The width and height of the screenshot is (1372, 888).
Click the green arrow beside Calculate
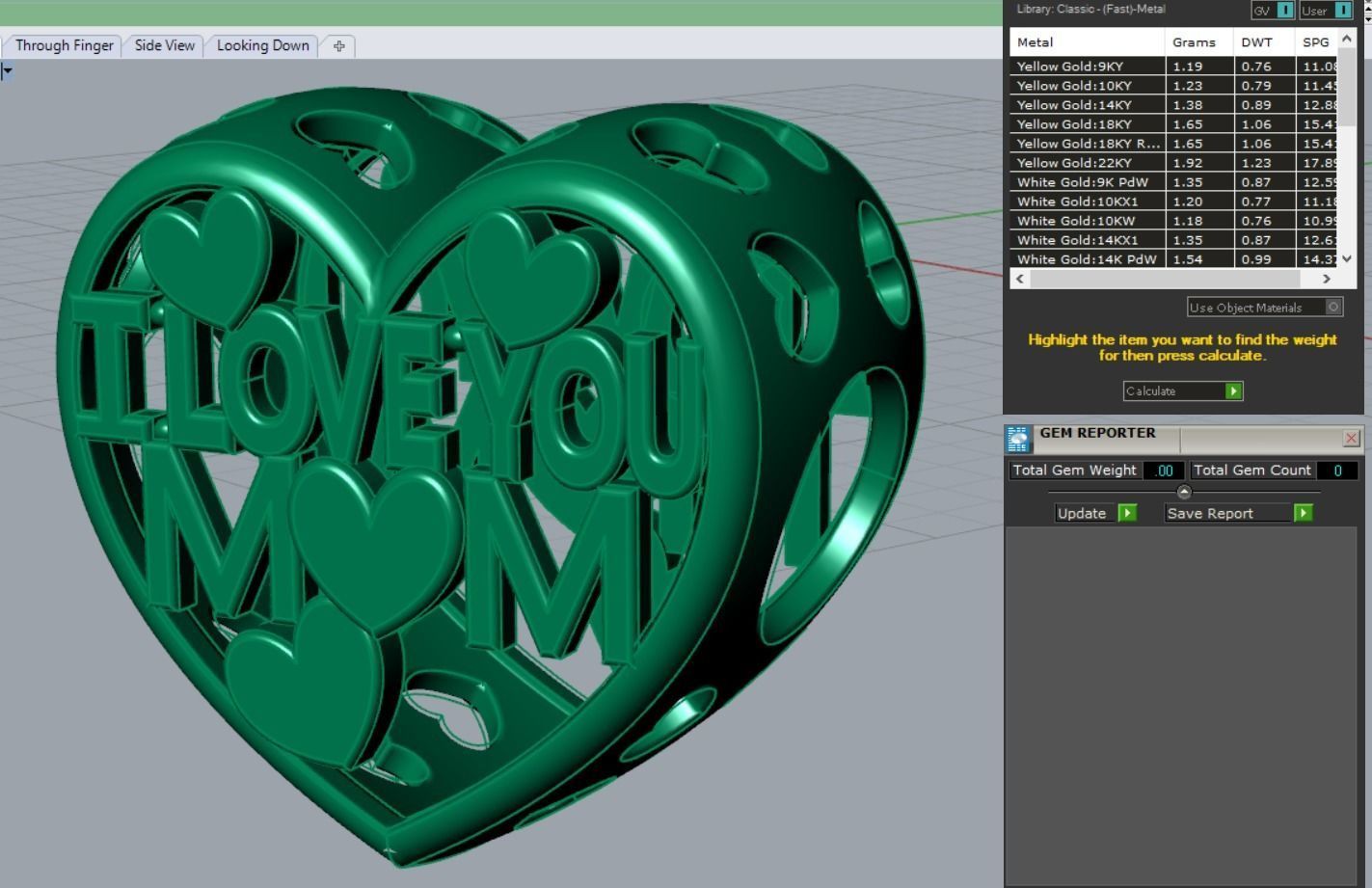(x=1235, y=390)
